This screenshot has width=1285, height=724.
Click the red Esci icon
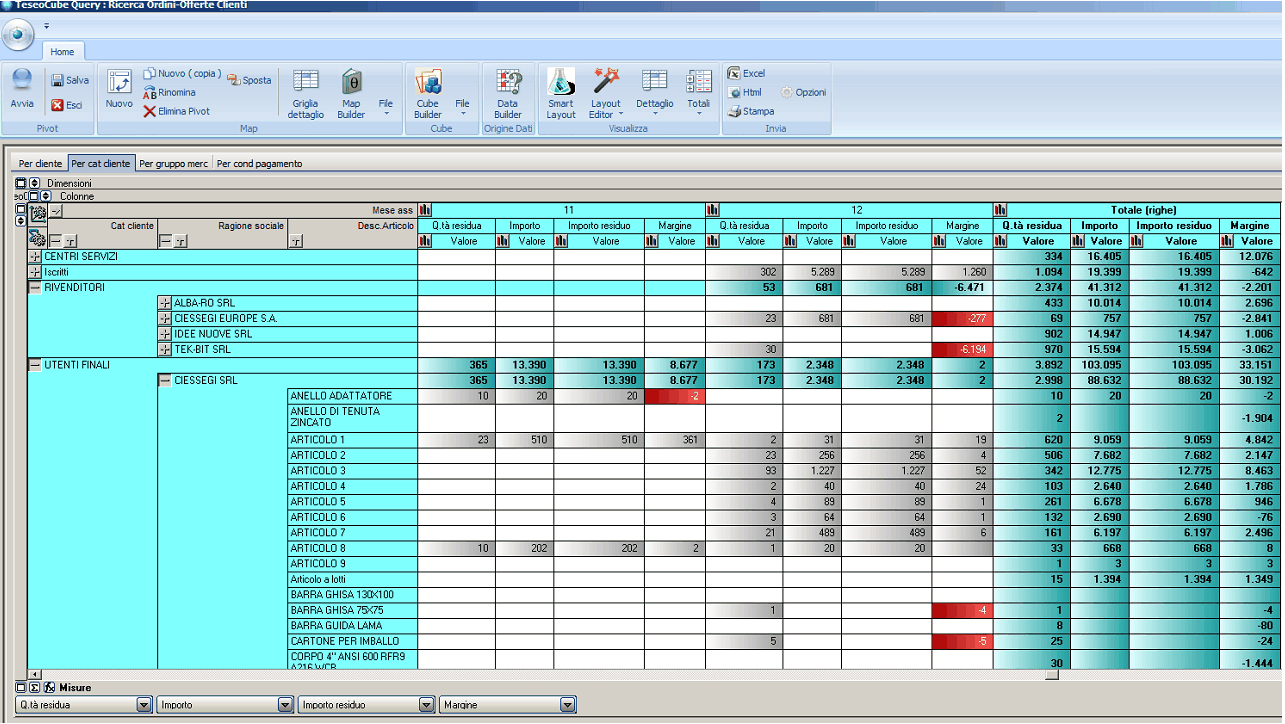[58, 105]
